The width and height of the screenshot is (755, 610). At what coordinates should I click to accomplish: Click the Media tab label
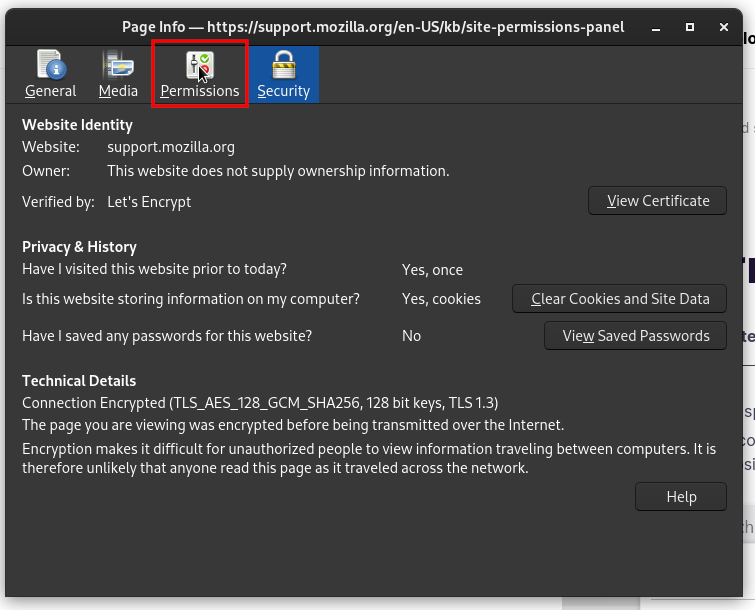click(x=118, y=91)
